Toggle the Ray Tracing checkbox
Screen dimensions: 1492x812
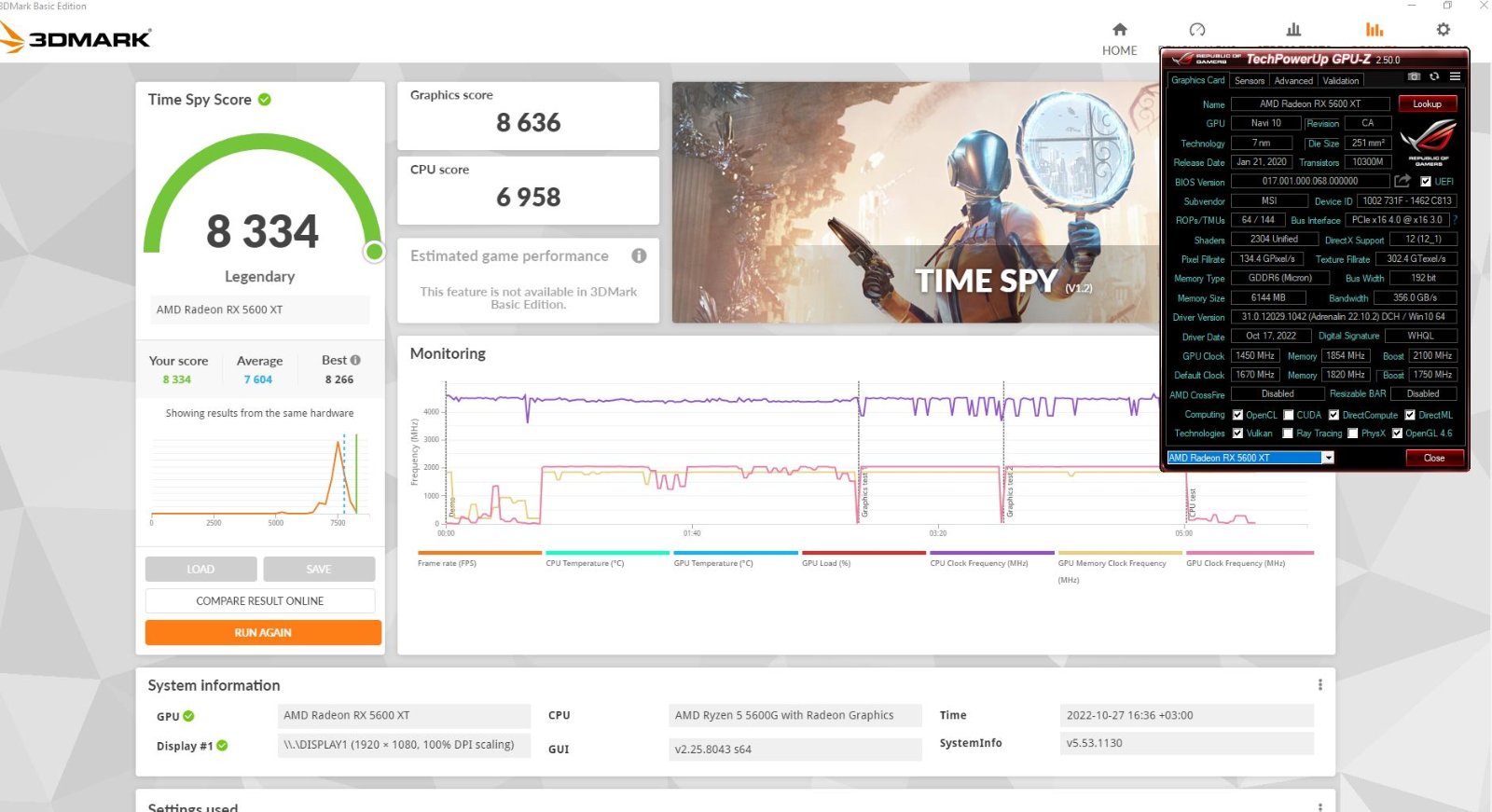point(1288,434)
